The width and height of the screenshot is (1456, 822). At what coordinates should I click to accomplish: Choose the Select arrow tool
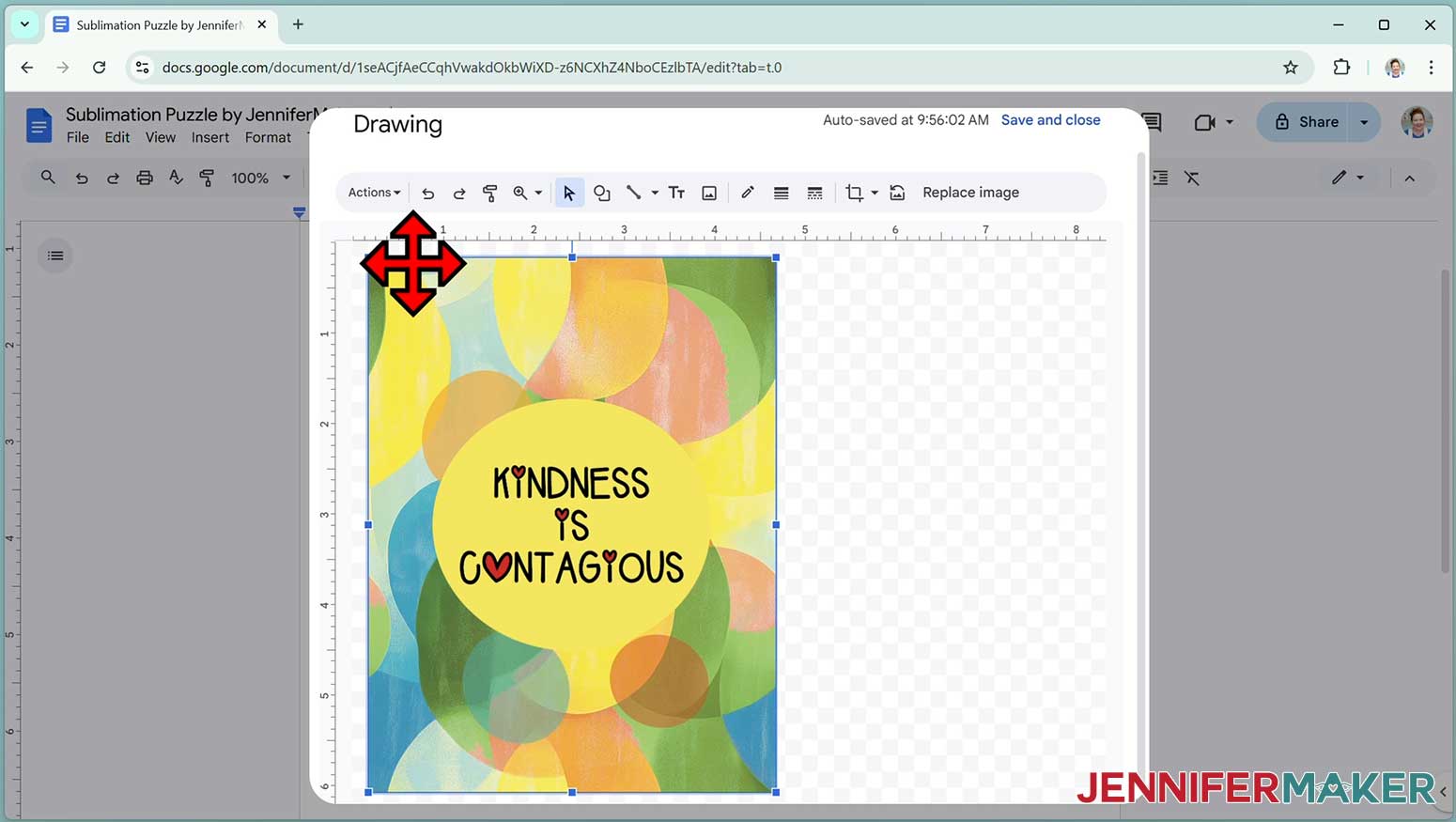[x=569, y=193]
